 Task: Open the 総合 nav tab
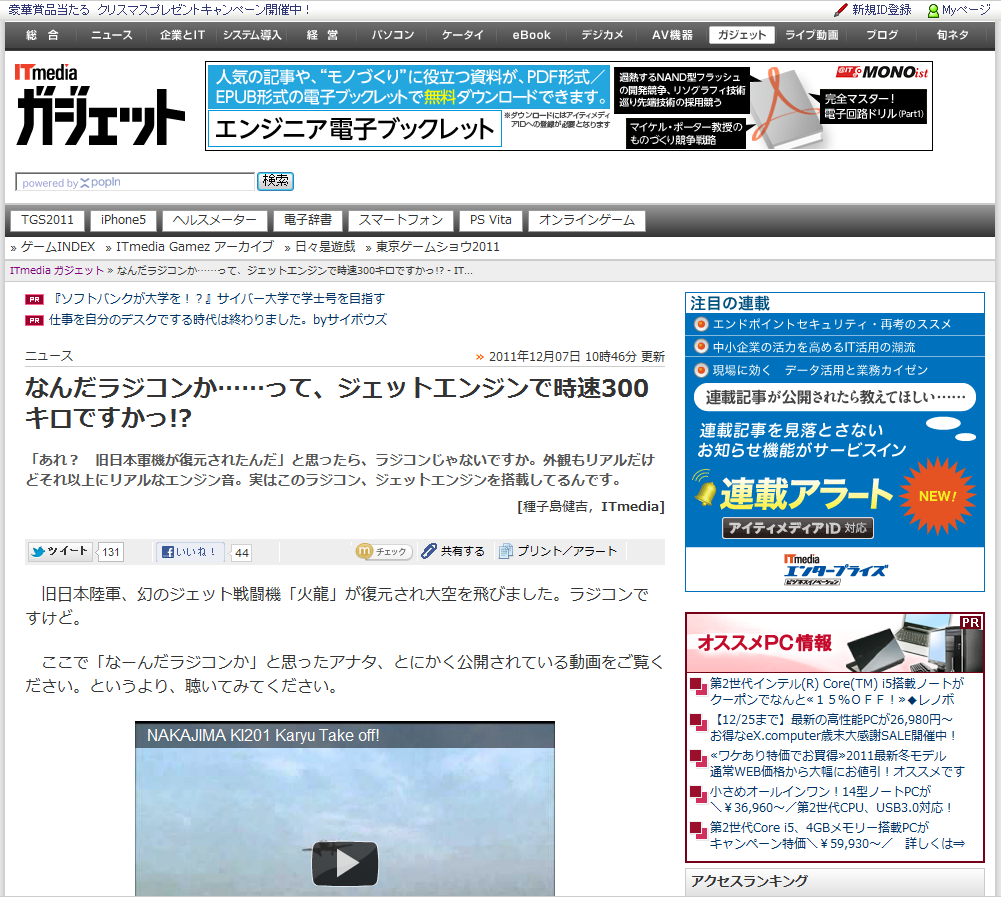coord(42,35)
